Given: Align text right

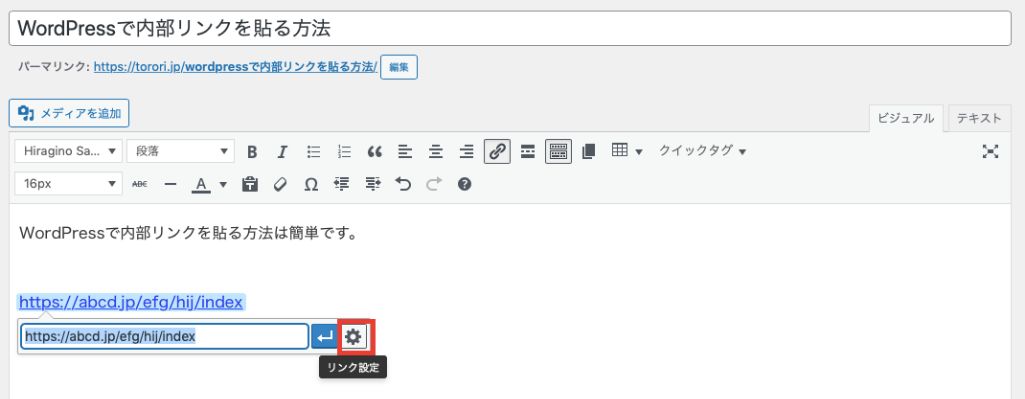Looking at the screenshot, I should coord(466,152).
